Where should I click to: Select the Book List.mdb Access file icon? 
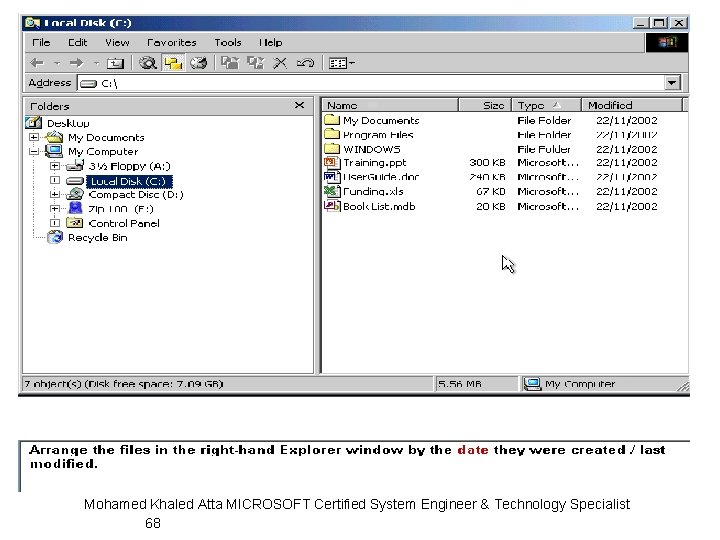tap(332, 206)
